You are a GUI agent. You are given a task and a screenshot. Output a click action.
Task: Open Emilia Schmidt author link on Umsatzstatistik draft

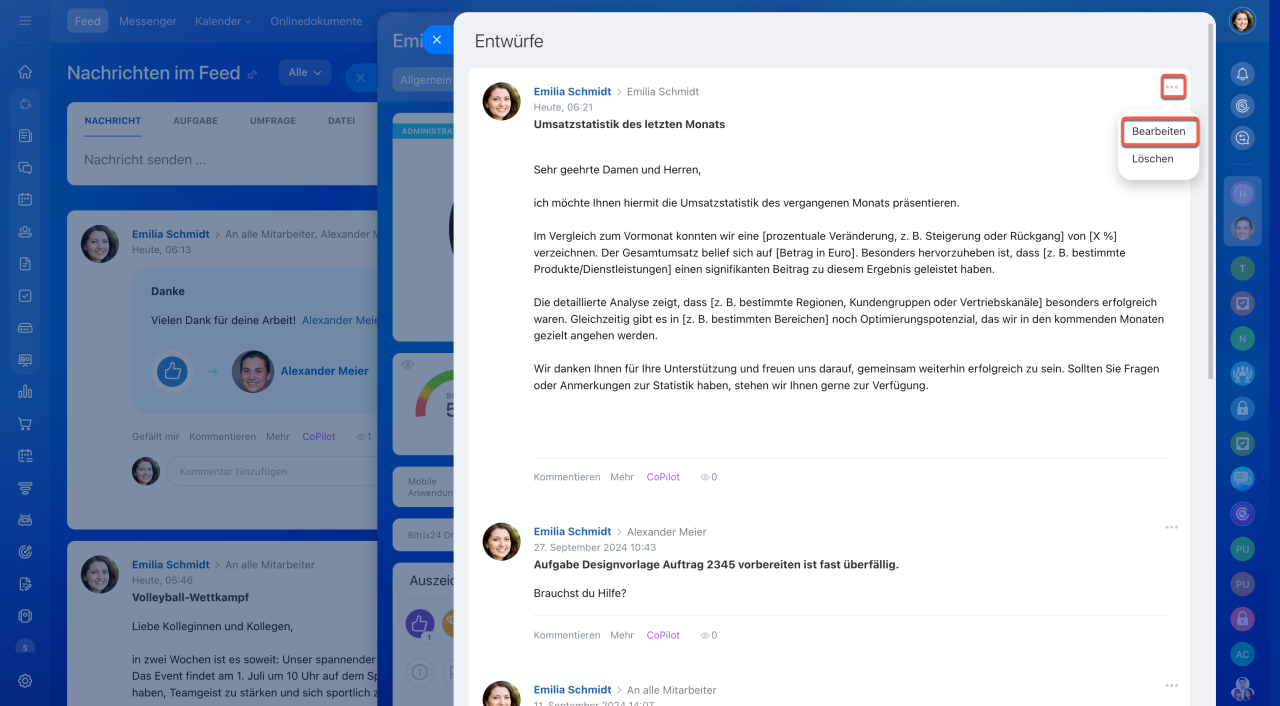point(572,92)
